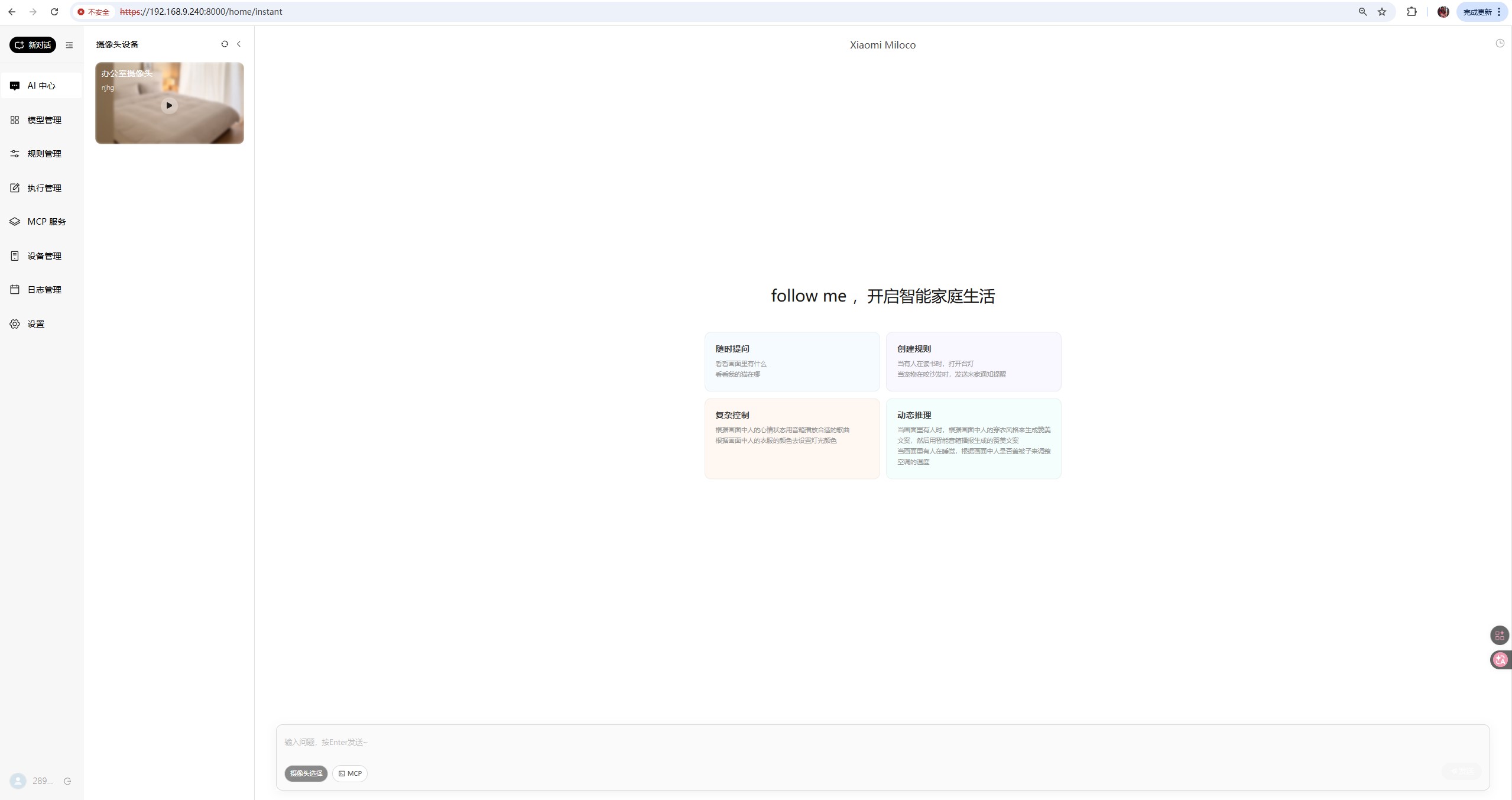This screenshot has height=800, width=1512.
Task: Open the 完成更新 browser menu dots
Action: click(1499, 12)
